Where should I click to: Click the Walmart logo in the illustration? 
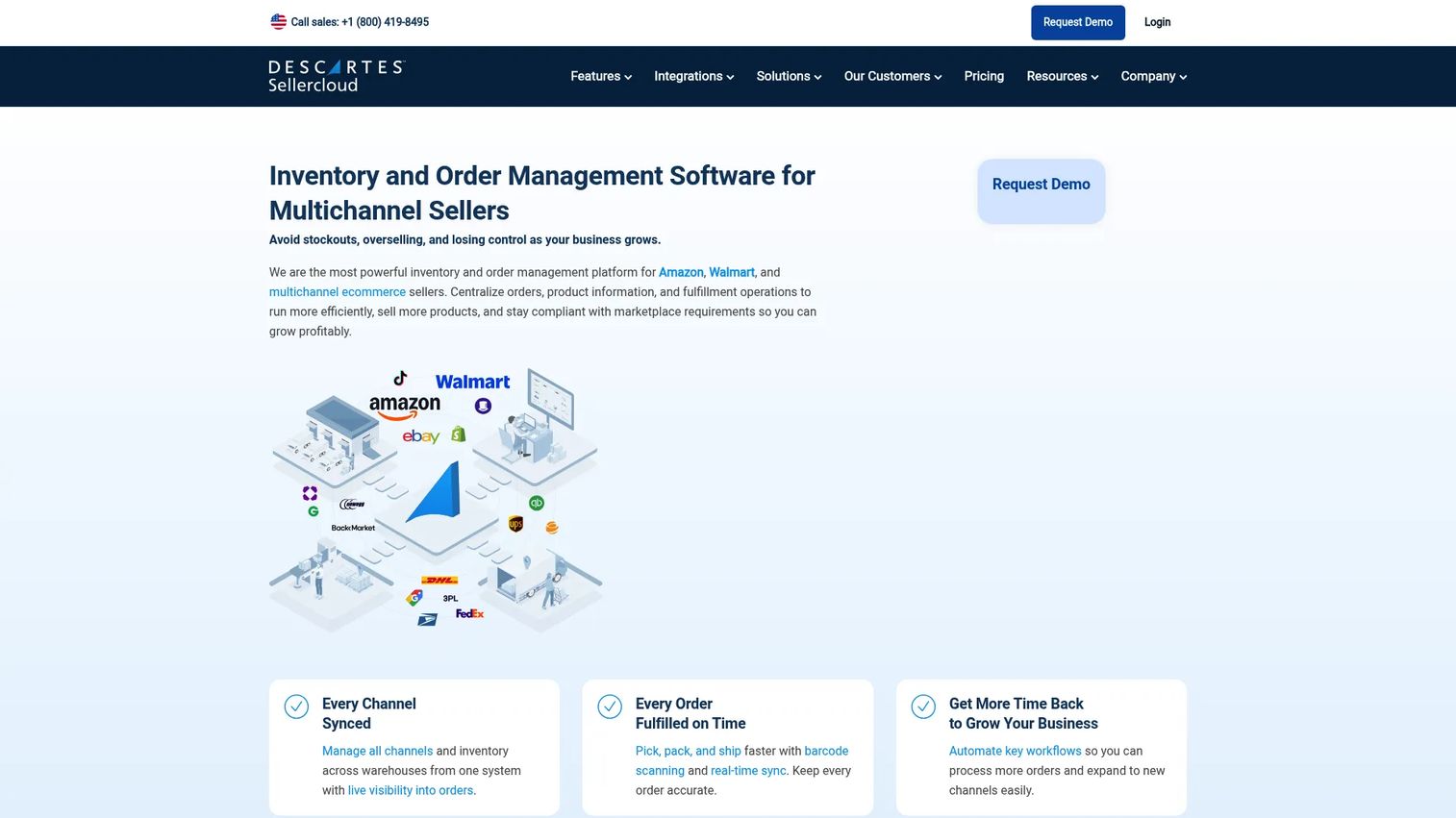pos(472,382)
